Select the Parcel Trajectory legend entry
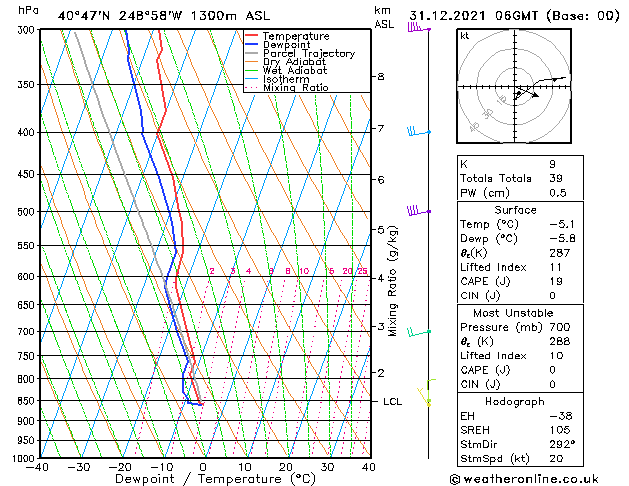This screenshot has width=629, height=486. pyautogui.click(x=309, y=53)
